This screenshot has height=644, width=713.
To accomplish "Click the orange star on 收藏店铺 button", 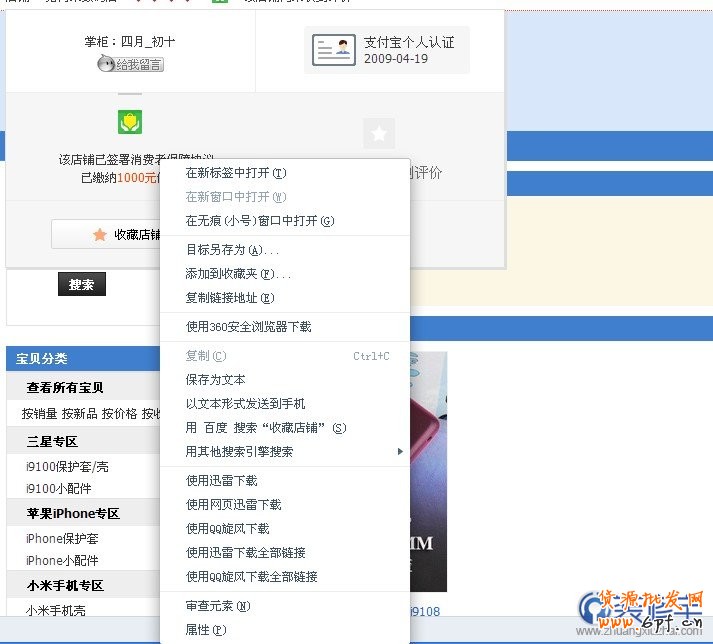I will [x=100, y=235].
